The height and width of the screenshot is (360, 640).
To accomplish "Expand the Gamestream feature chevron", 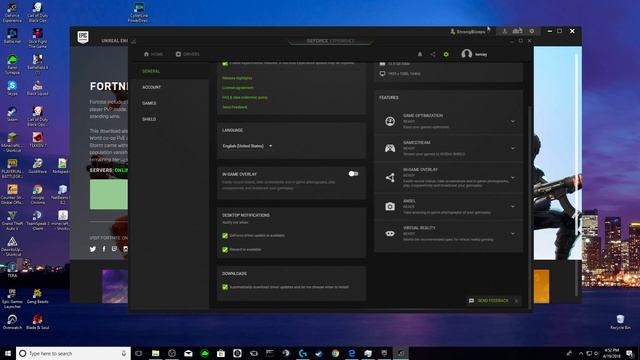I will (513, 148).
